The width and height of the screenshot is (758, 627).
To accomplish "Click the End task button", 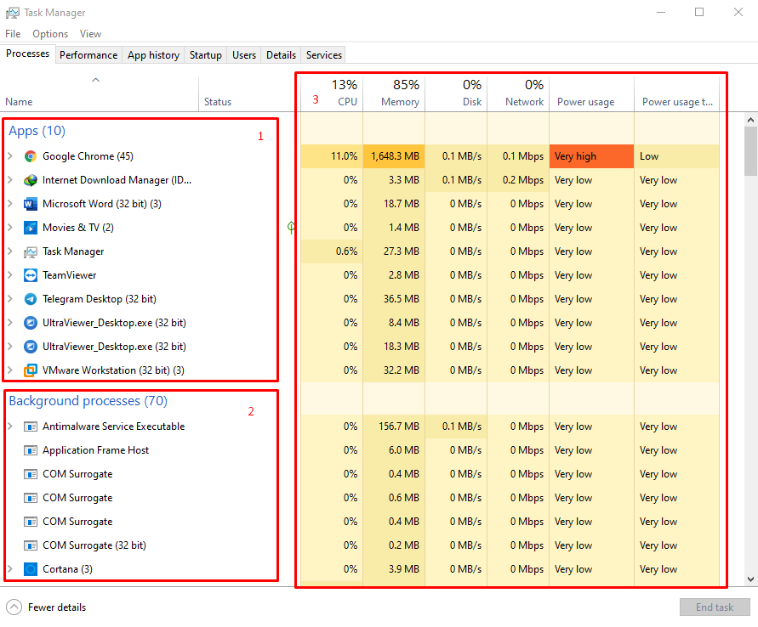I will 714,607.
